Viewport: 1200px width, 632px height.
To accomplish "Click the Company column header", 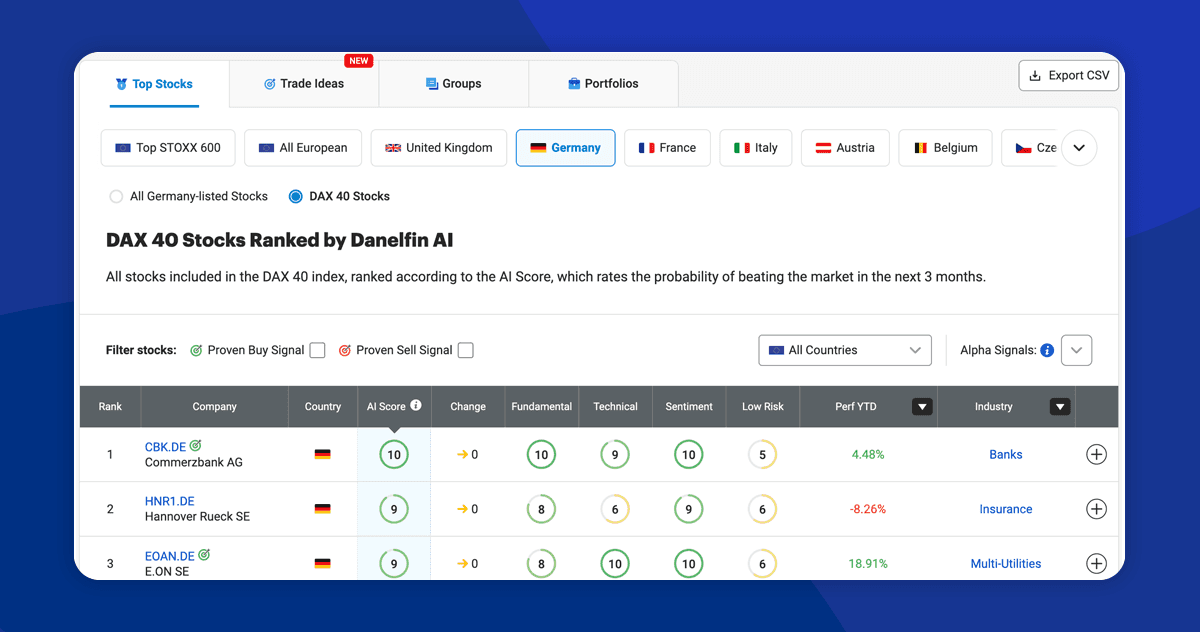I will (x=215, y=407).
